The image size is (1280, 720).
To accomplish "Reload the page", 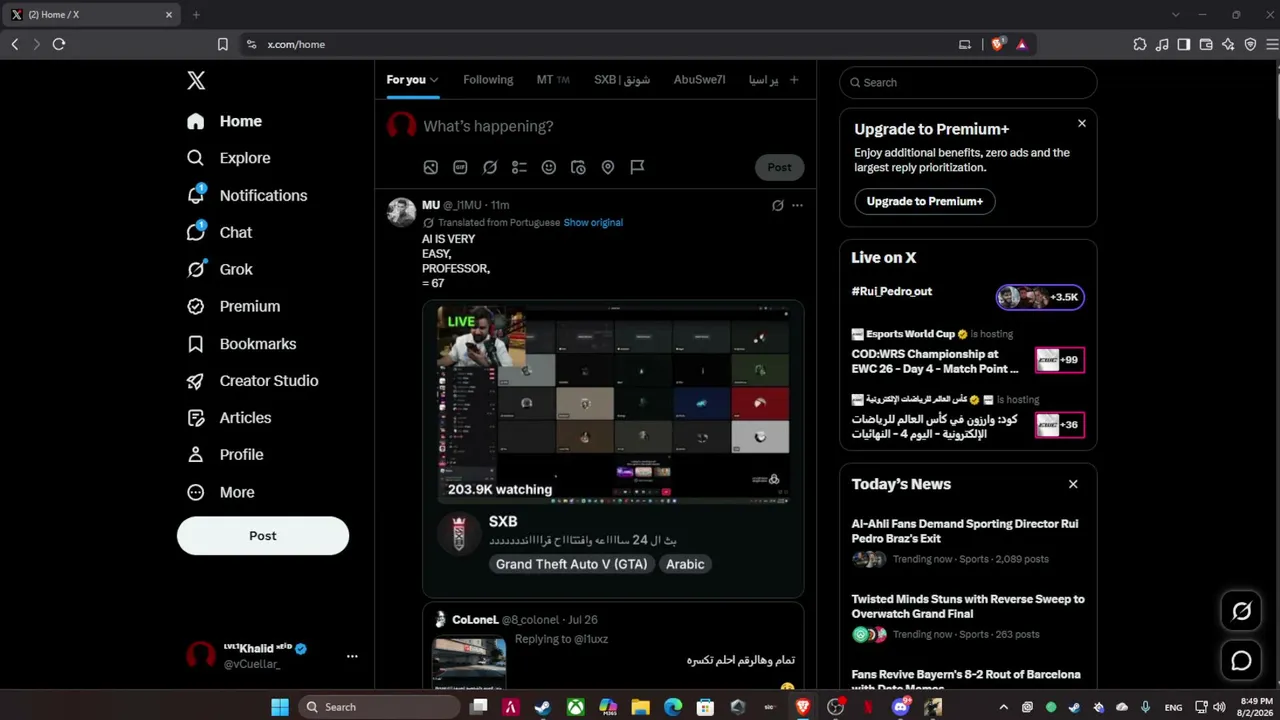I will tap(59, 44).
